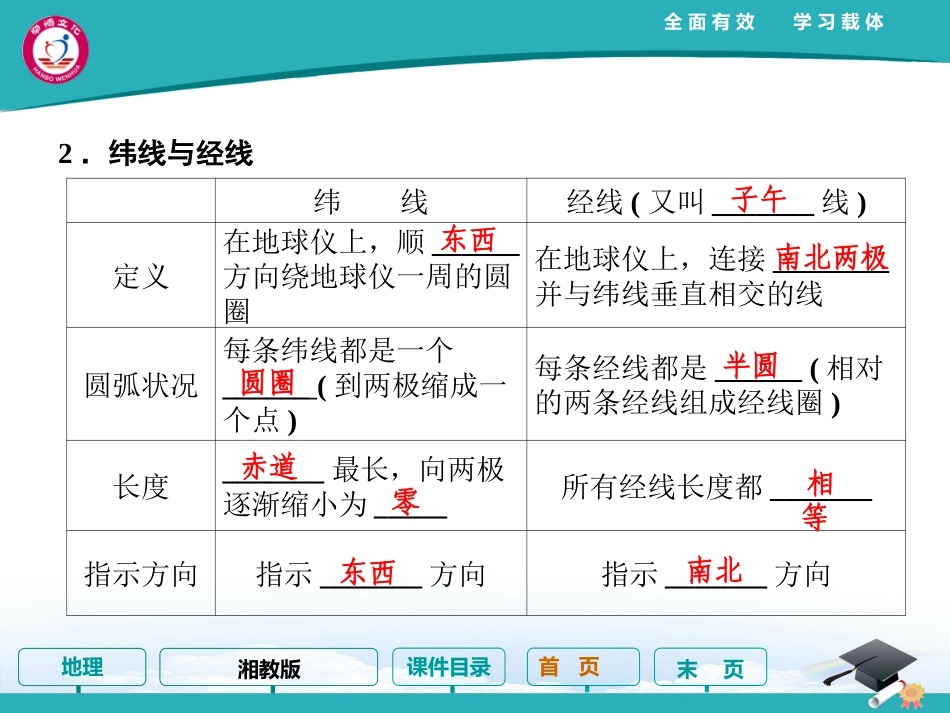950x713 pixels.
Task: Click the row label 指示方向
Action: (141, 574)
